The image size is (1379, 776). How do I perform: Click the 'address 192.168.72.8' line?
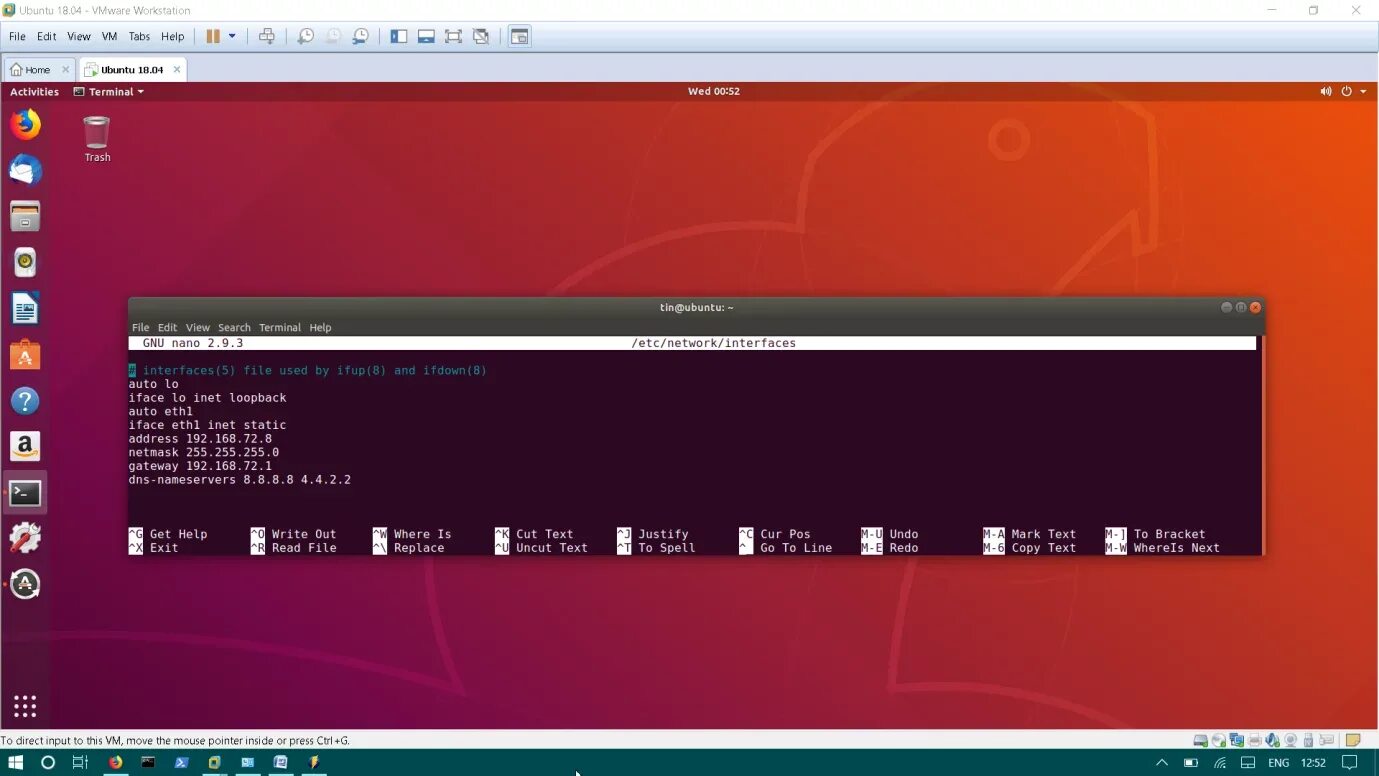coord(200,439)
